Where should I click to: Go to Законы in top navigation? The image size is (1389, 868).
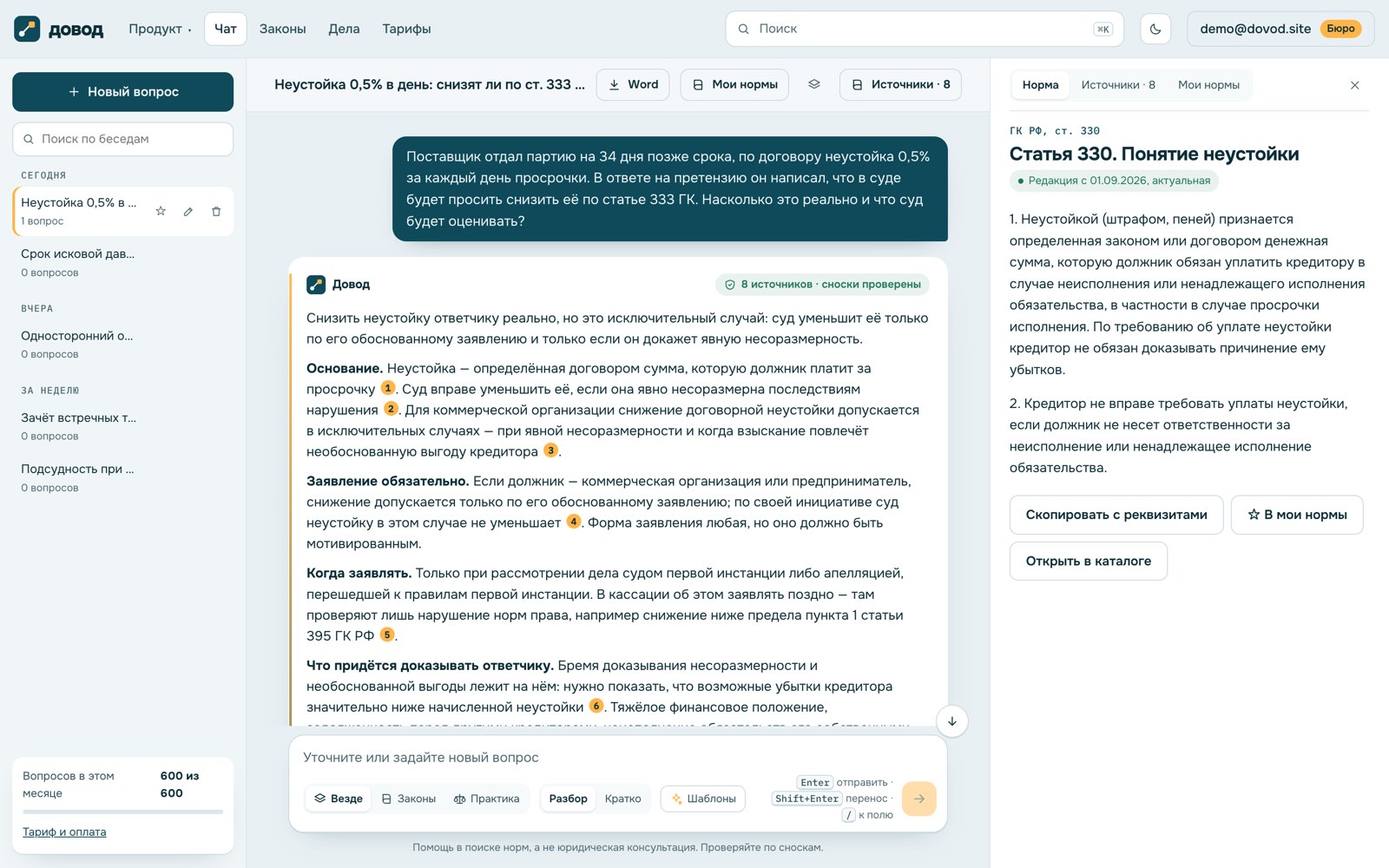coord(283,29)
